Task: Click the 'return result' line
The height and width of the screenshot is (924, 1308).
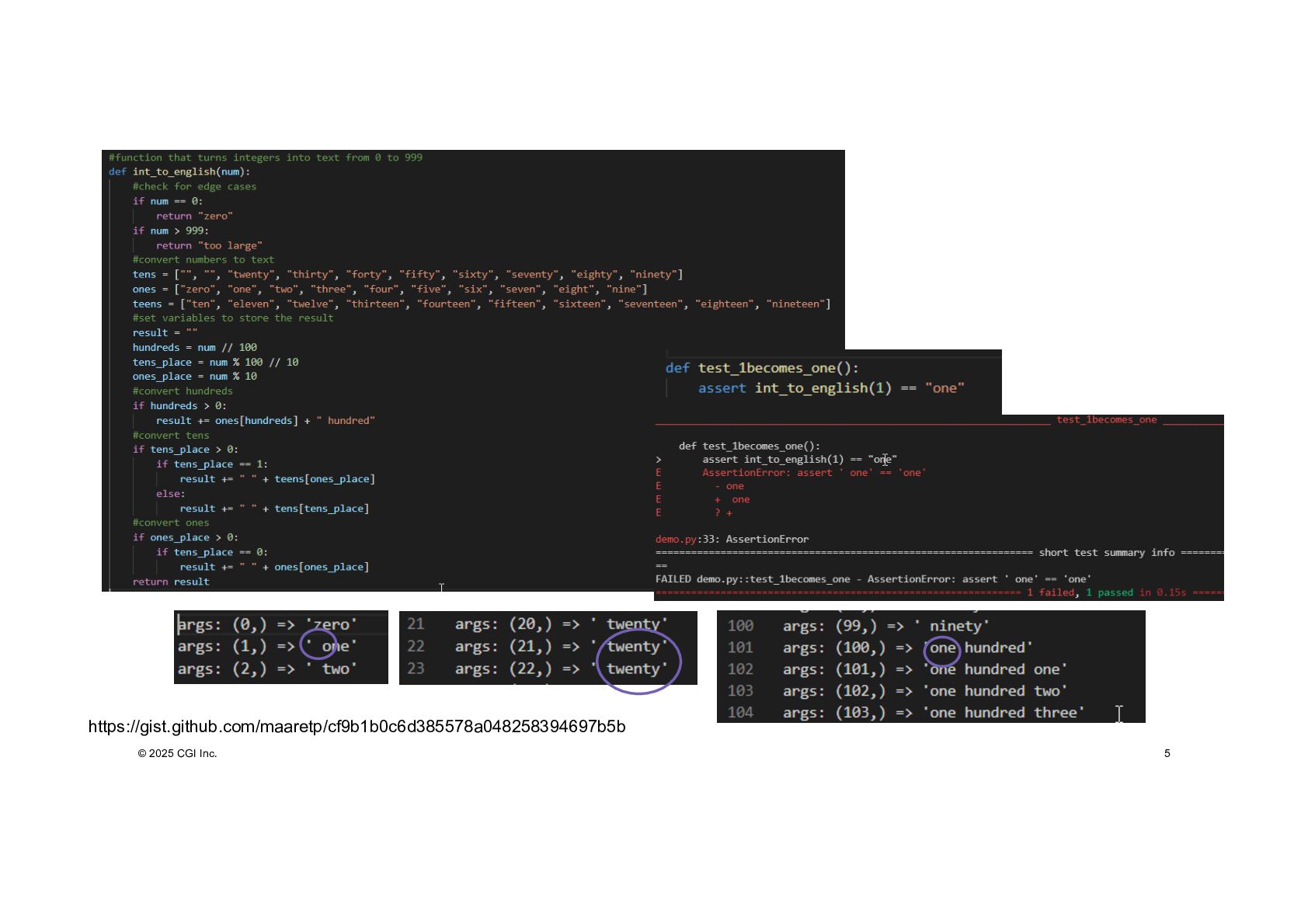Action: point(171,582)
